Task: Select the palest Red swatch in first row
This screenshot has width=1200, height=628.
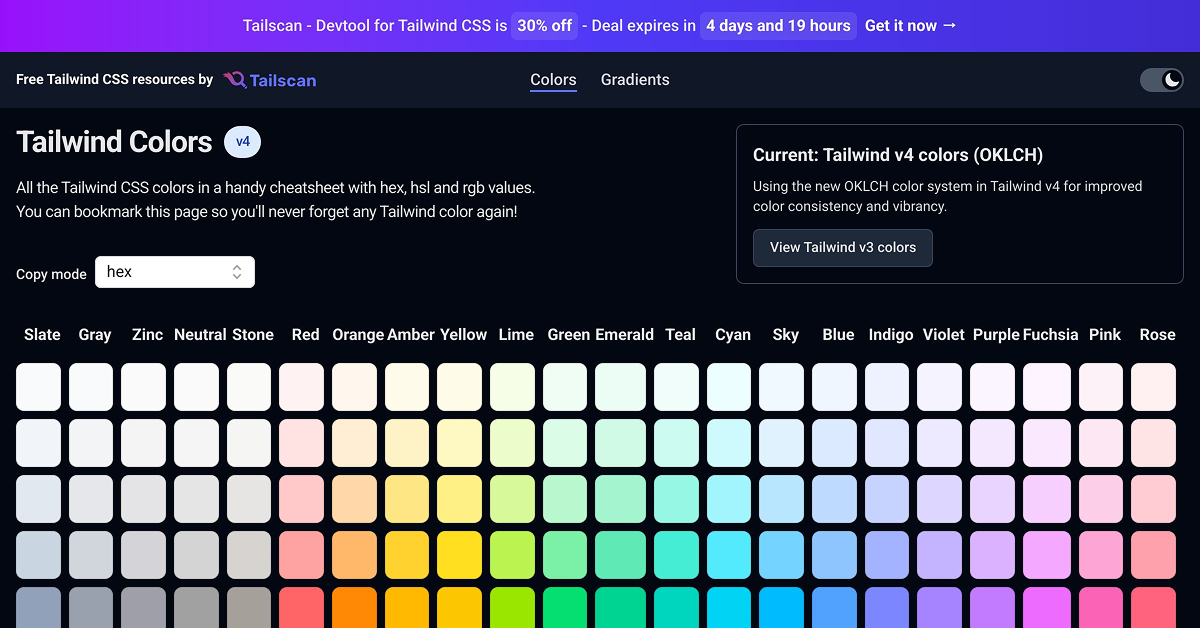Action: (301, 386)
